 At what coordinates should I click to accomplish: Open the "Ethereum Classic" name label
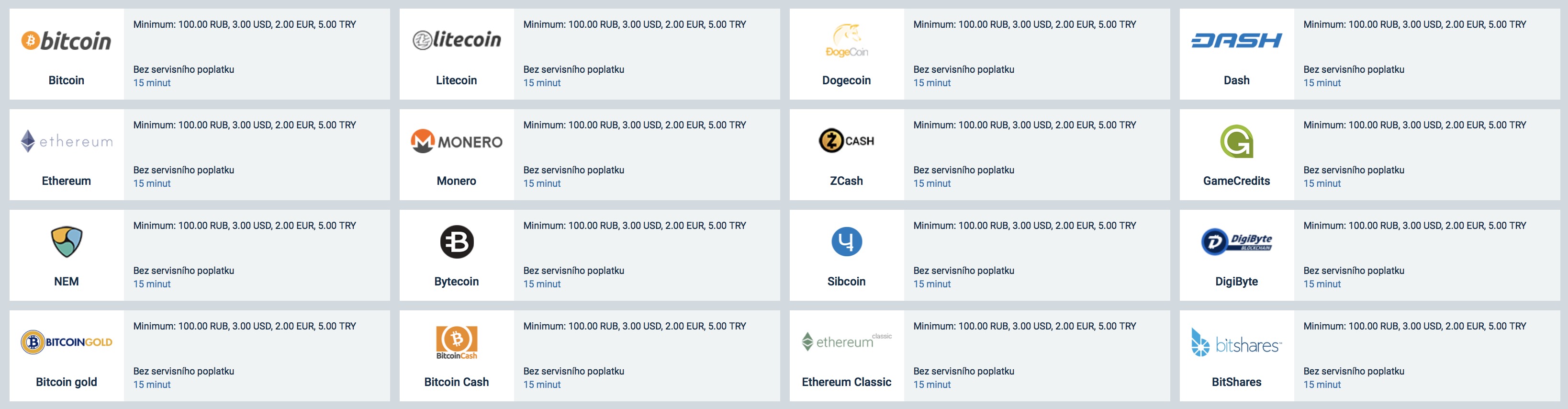coord(847,382)
